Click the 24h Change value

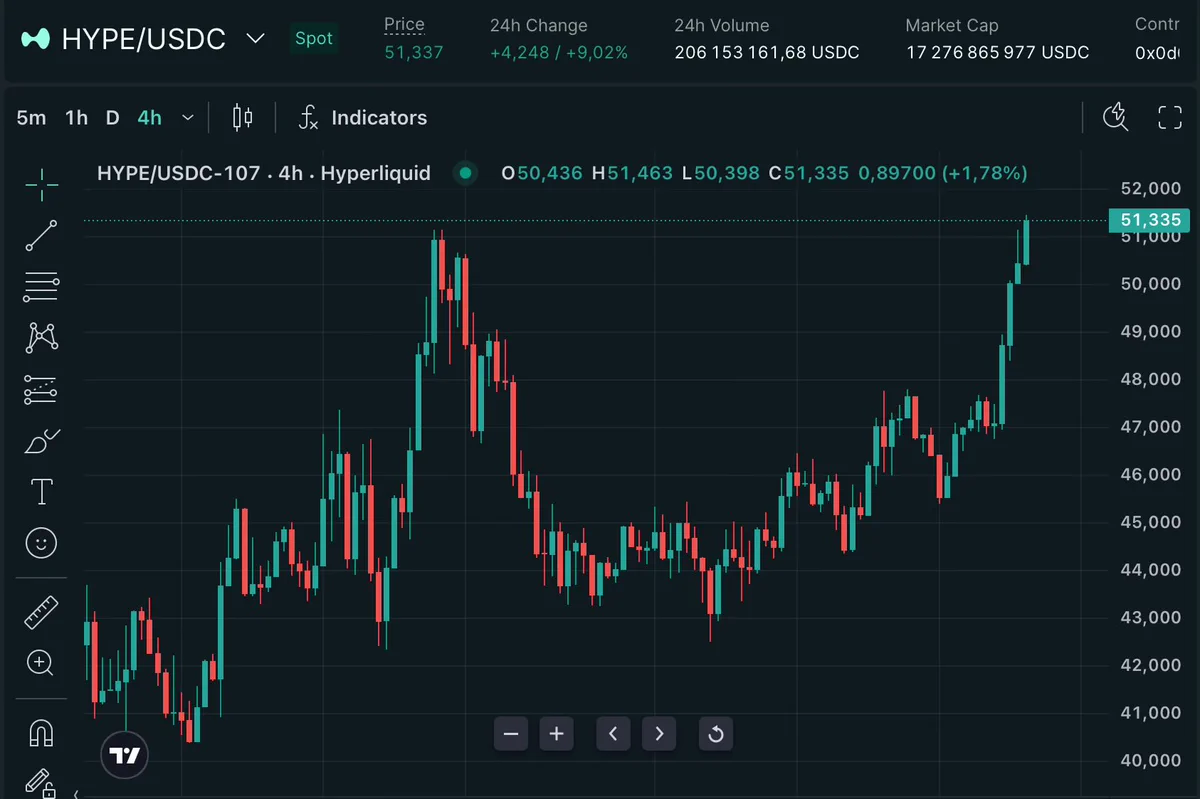click(x=559, y=52)
